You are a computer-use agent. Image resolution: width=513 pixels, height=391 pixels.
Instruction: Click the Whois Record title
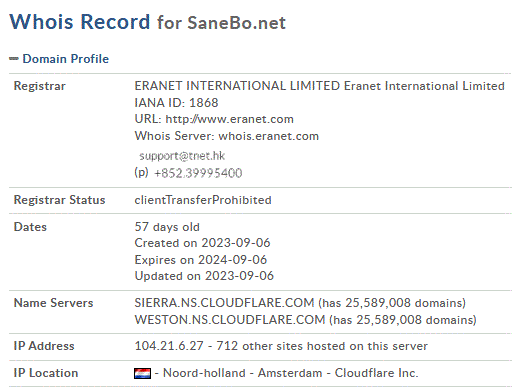tap(80, 22)
